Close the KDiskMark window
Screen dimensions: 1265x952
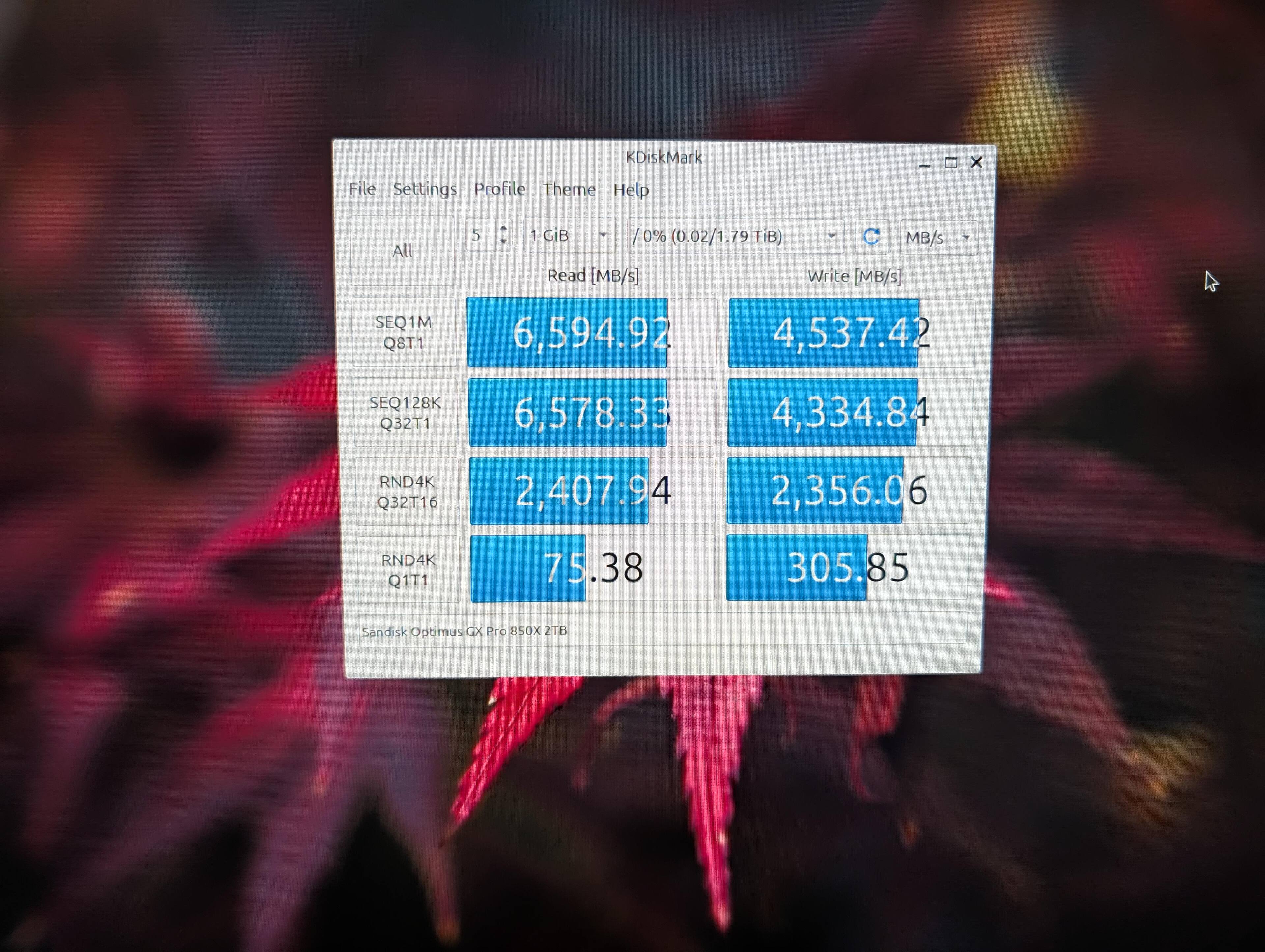click(x=977, y=163)
